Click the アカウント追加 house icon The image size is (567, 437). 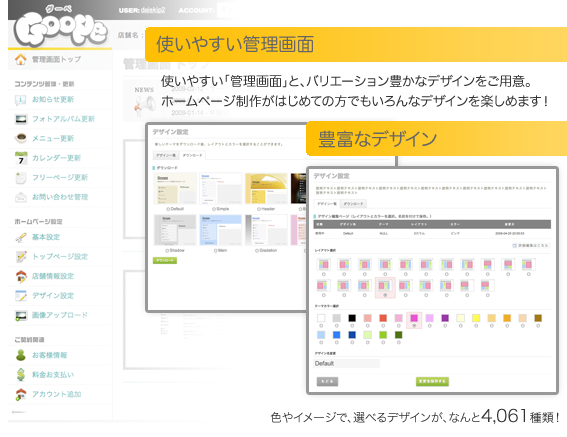click(x=21, y=394)
